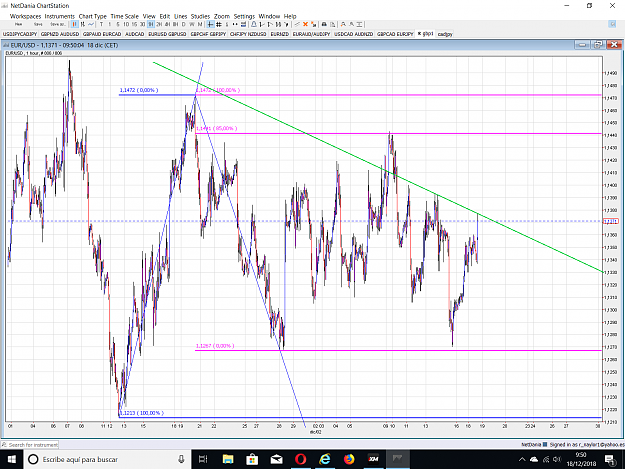This screenshot has width=625, height=469.
Task: Switch to GBPCAD EURJPY workspace tab
Action: [395, 34]
